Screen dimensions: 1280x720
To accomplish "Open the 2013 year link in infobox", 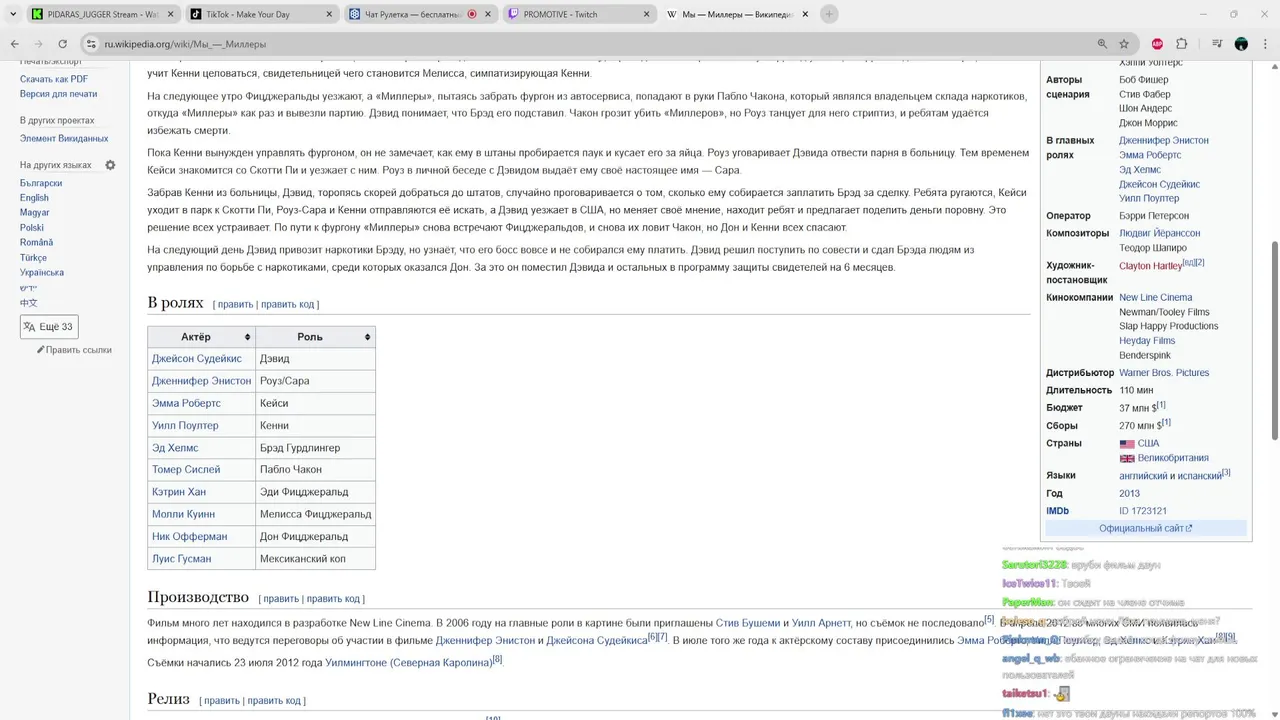I will click(x=1129, y=494).
